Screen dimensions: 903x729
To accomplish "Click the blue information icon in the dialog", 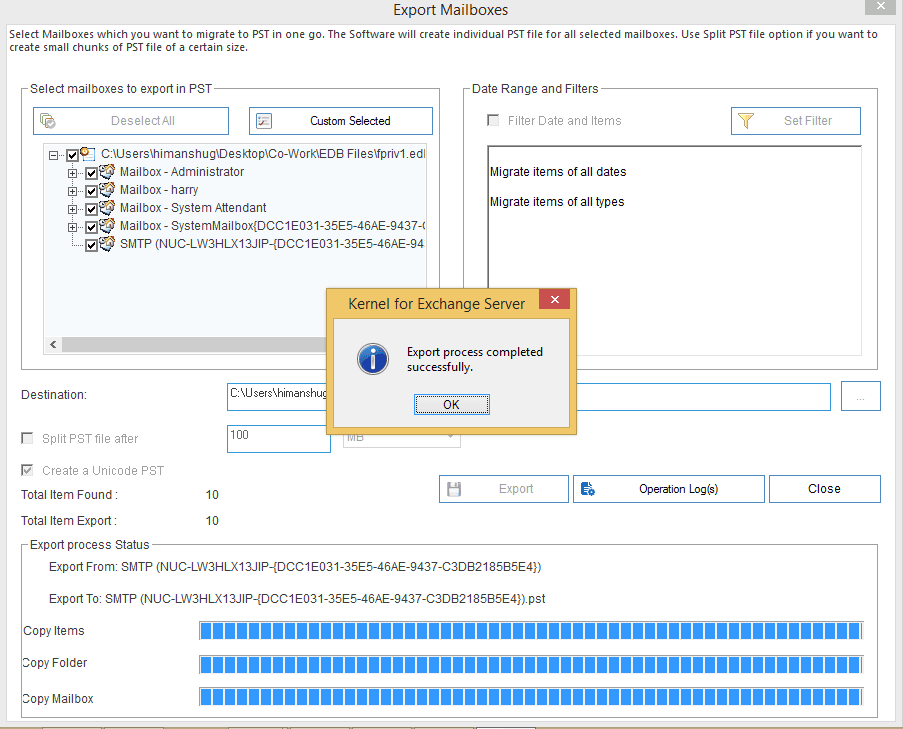I will coord(373,359).
